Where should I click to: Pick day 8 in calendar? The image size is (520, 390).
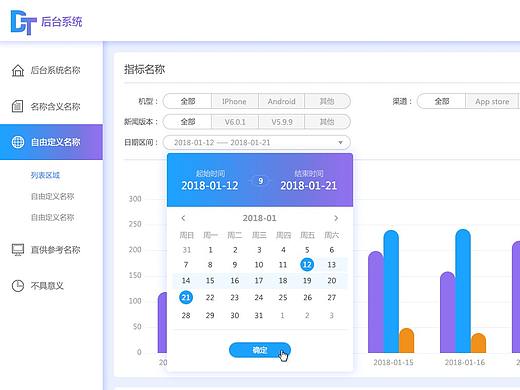pos(210,265)
